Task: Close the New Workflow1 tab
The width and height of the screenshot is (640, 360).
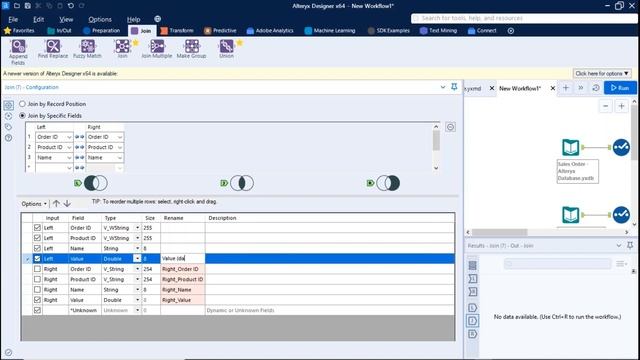Action: [x=553, y=88]
